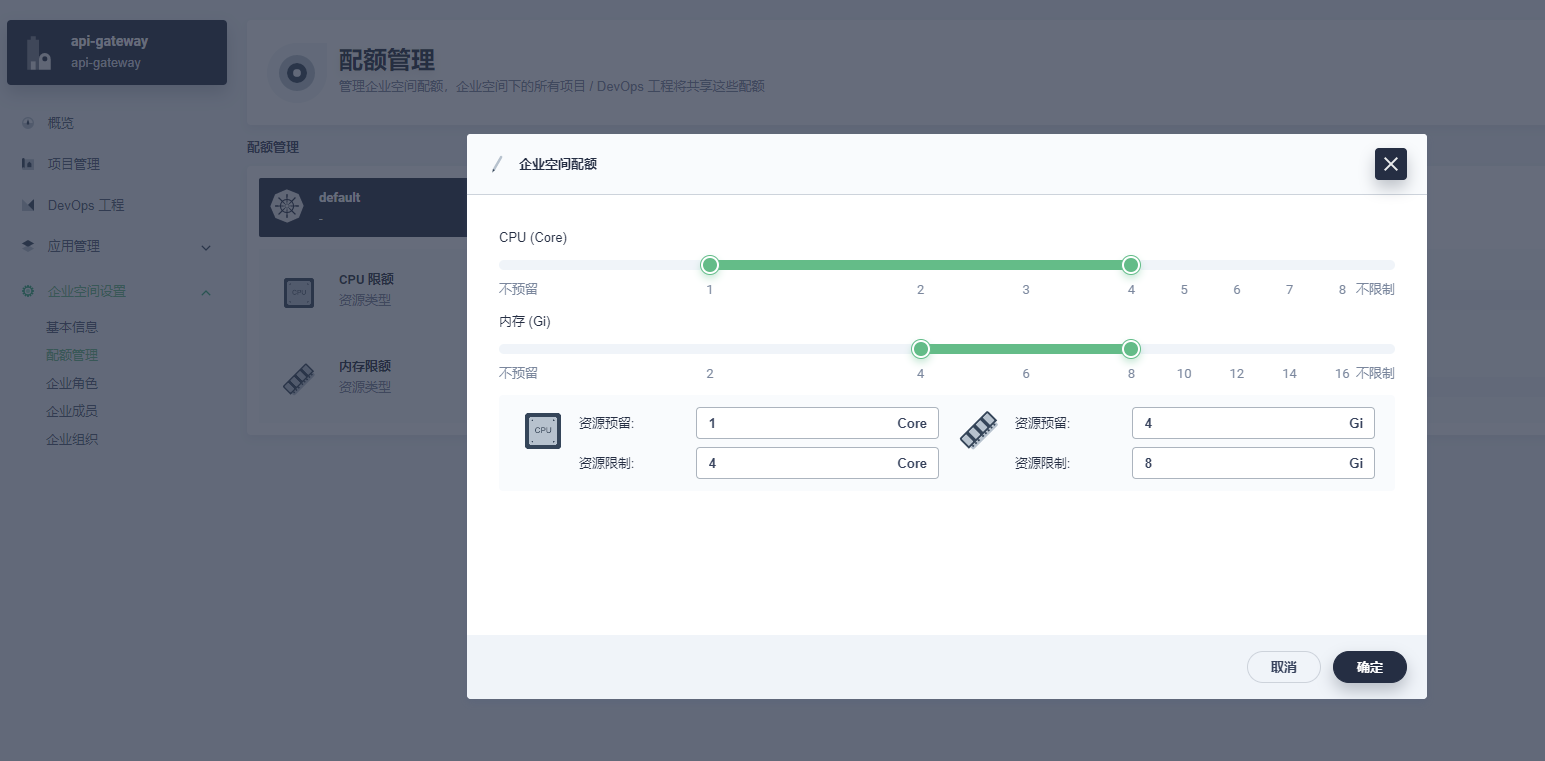Click memory slider left handle at 4
This screenshot has height=761, width=1545.
pyautogui.click(x=921, y=349)
